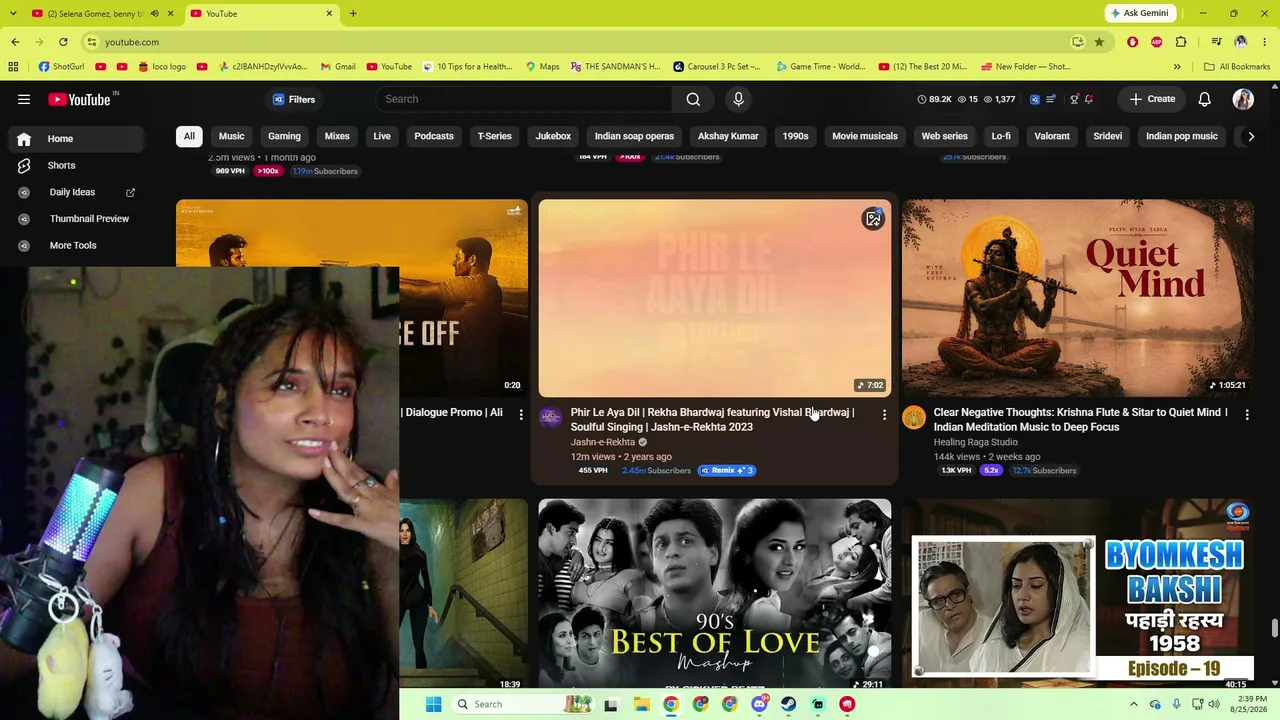Select the Mixes filter chip
Viewport: 1280px width, 720px height.
[x=337, y=136]
